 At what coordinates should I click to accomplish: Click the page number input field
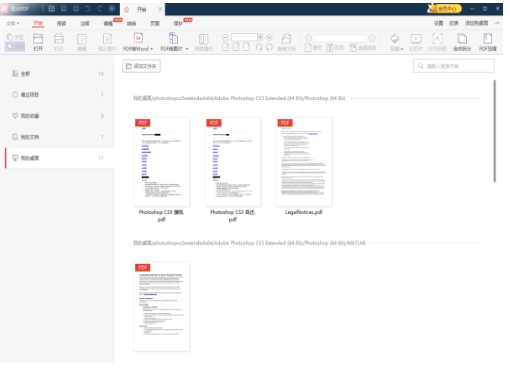pos(340,38)
